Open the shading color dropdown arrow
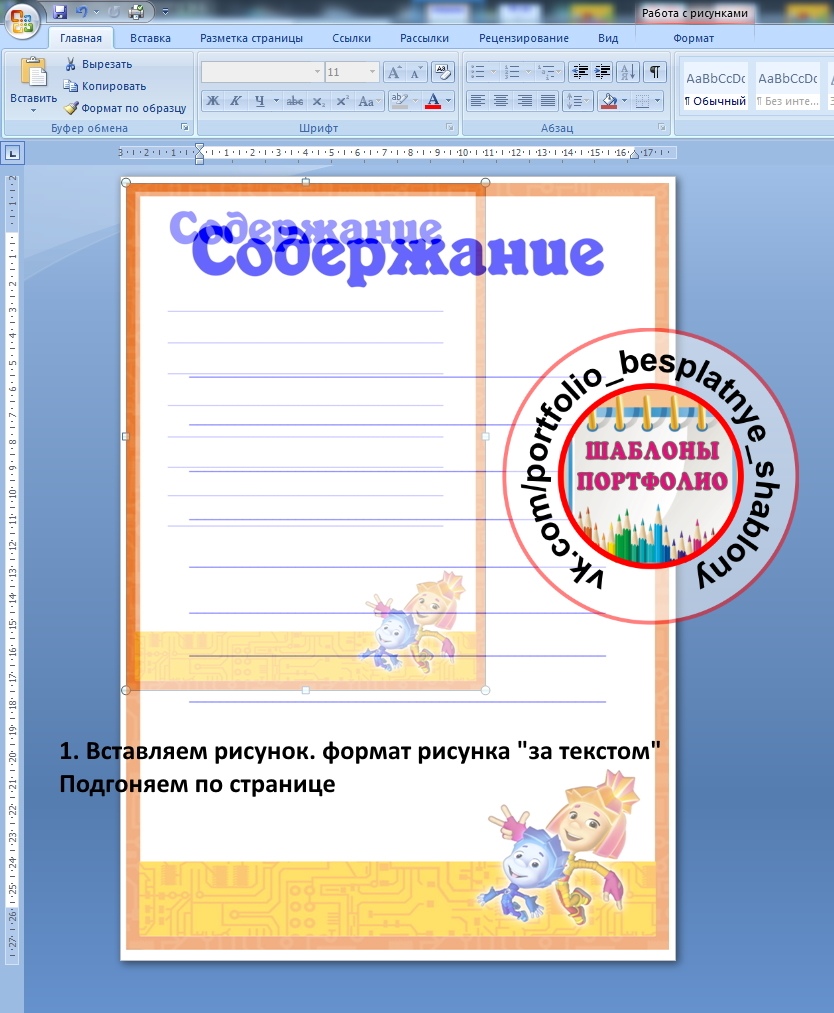 624,101
